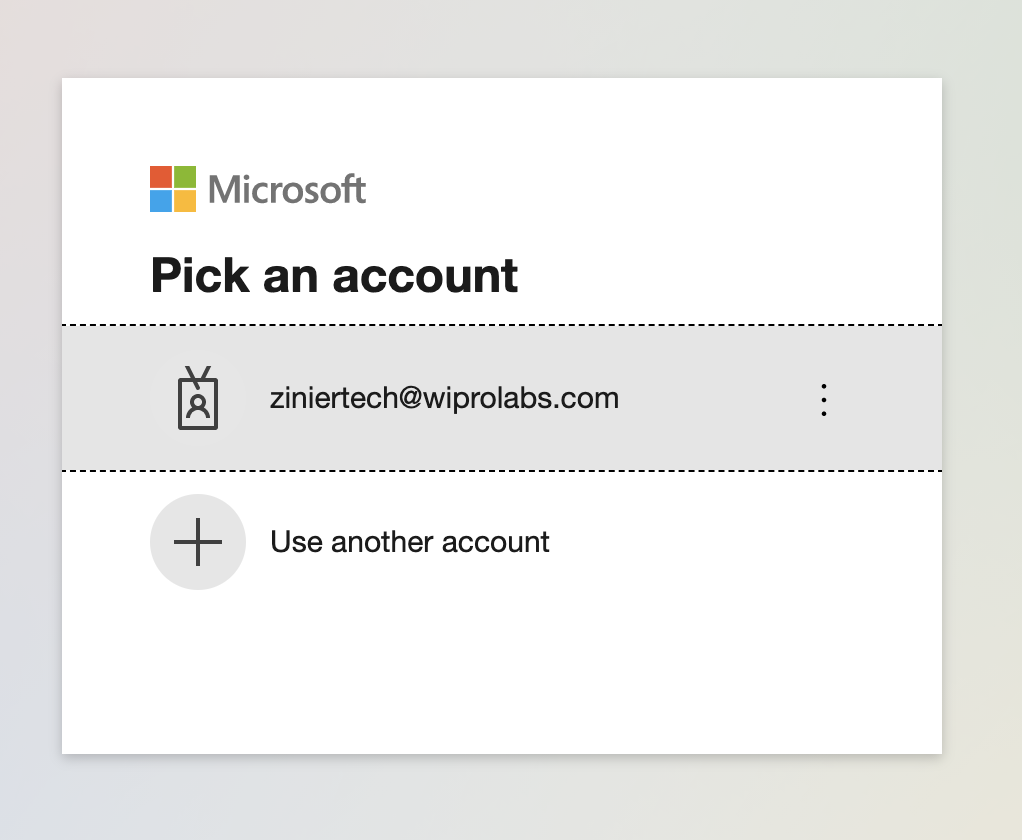This screenshot has height=840, width=1022.
Task: Click the plus icon to add account
Action: pos(198,542)
